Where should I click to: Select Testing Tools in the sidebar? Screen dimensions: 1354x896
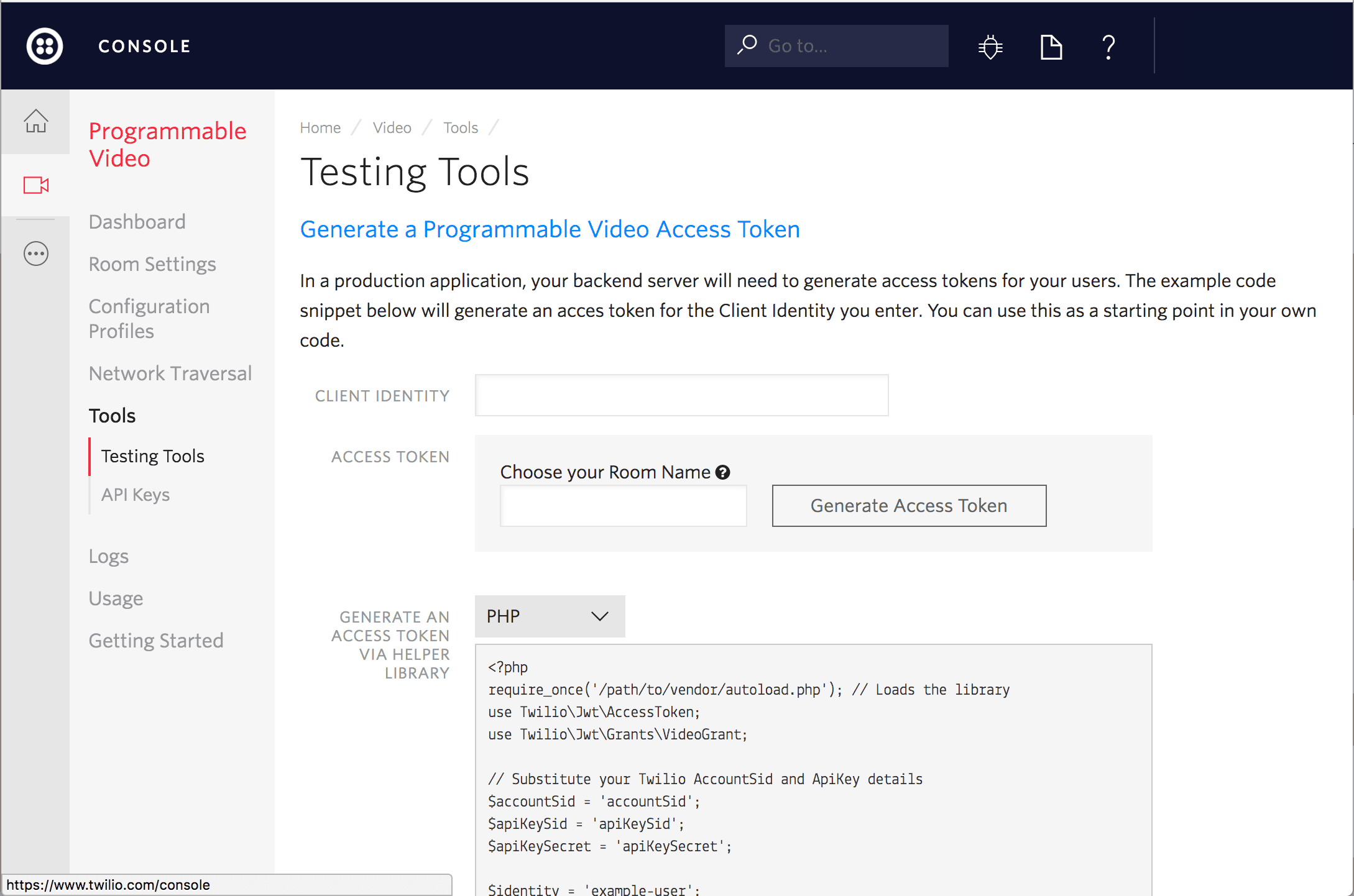[x=152, y=455]
